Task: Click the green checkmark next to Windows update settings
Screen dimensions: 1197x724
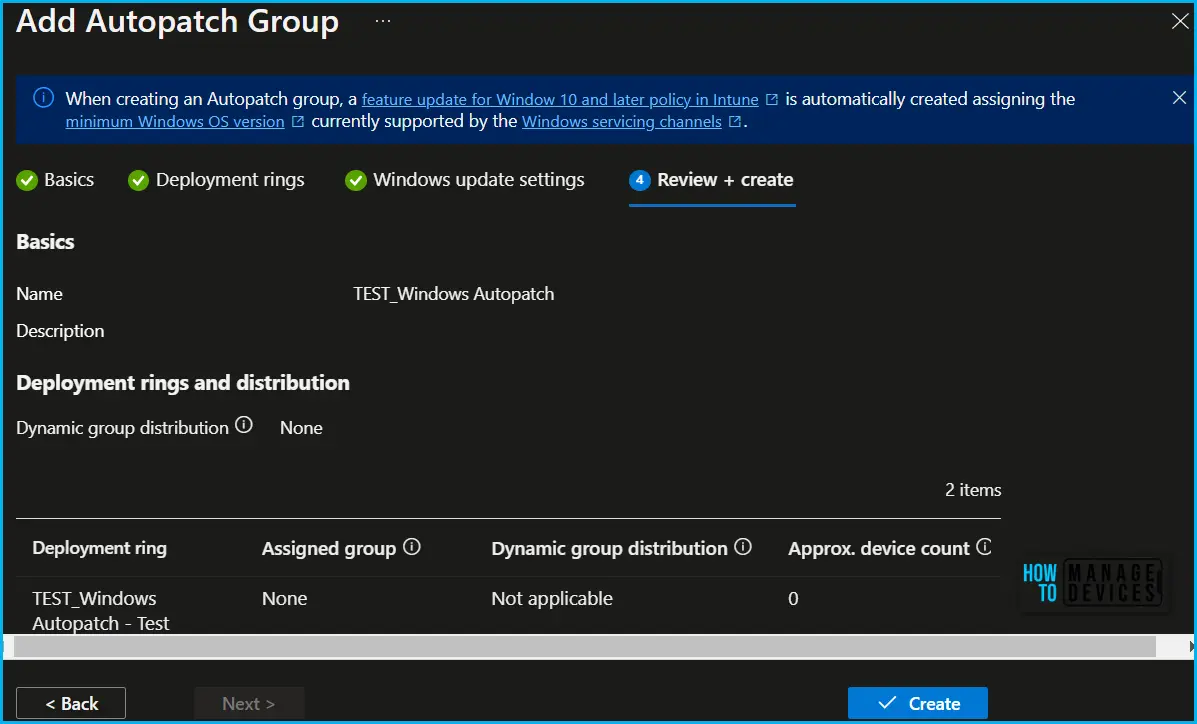Action: [356, 181]
